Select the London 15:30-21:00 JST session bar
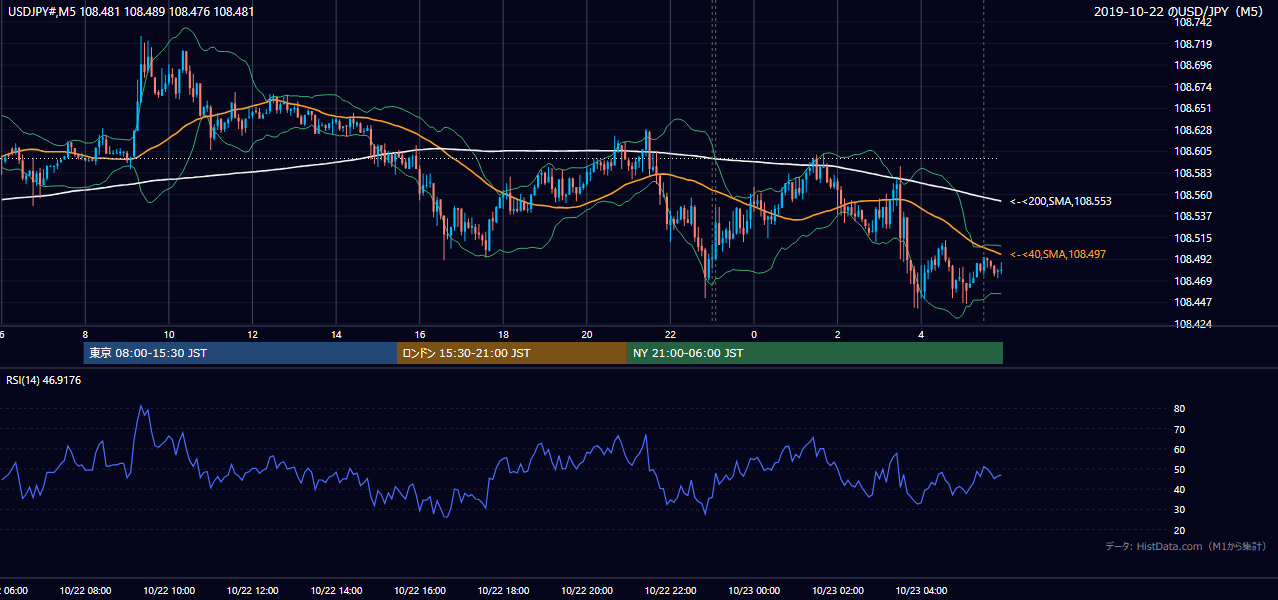Screen dimensions: 1278x600 (512, 353)
